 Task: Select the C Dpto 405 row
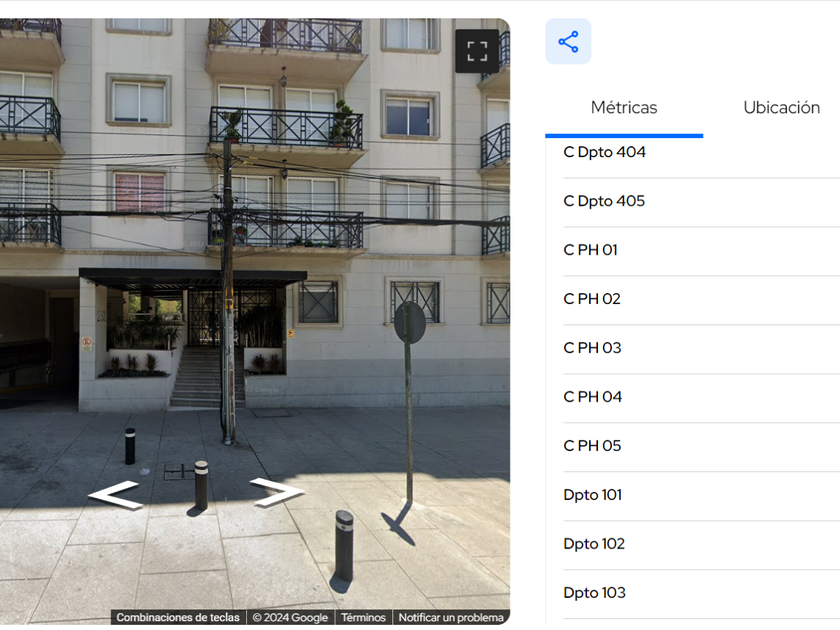tap(701, 201)
